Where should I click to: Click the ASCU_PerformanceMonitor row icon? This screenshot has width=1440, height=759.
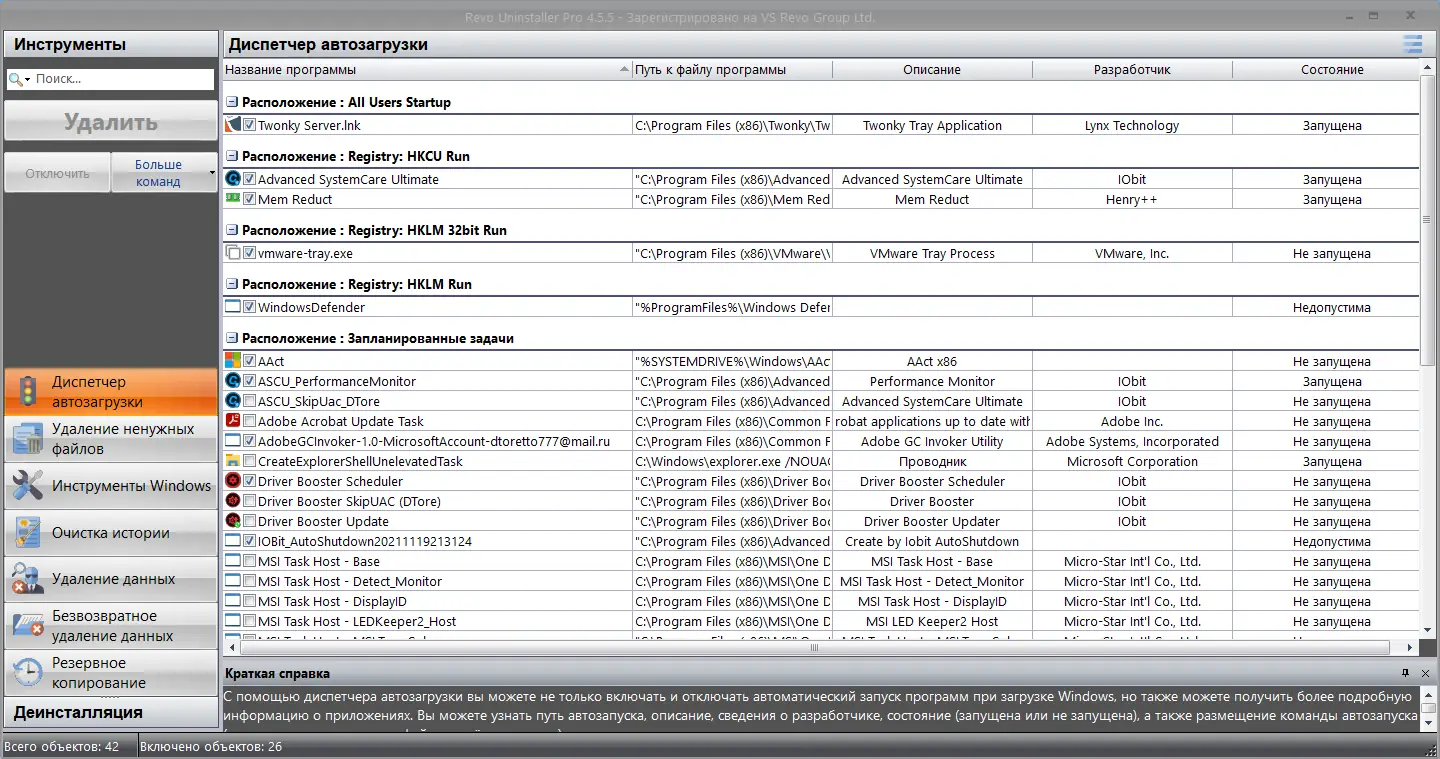click(x=233, y=381)
